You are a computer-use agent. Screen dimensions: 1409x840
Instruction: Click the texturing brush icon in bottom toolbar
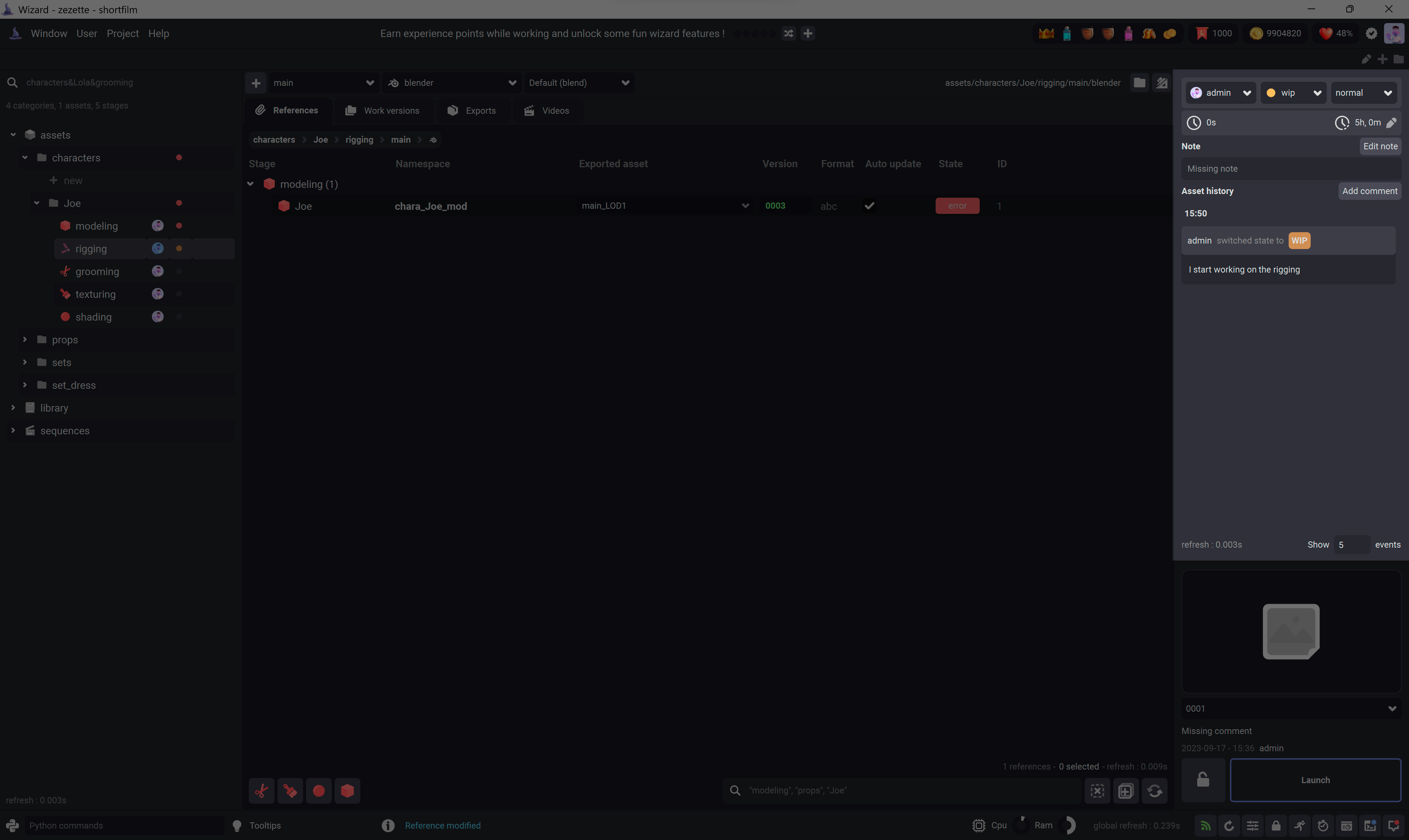[x=290, y=791]
